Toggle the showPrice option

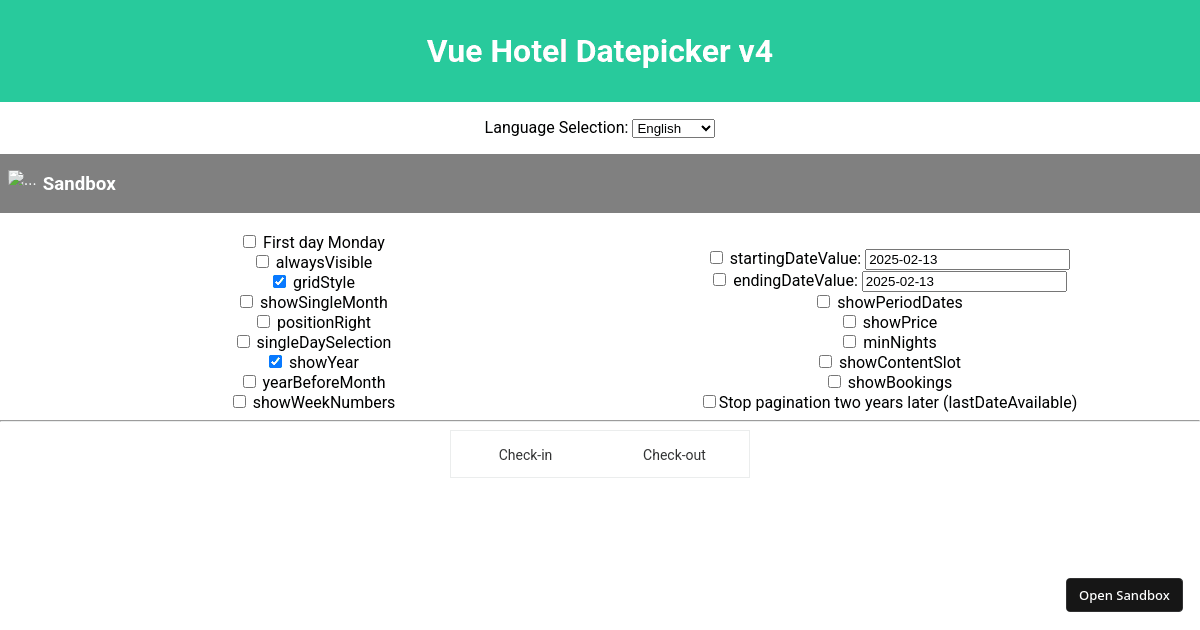pyautogui.click(x=849, y=321)
